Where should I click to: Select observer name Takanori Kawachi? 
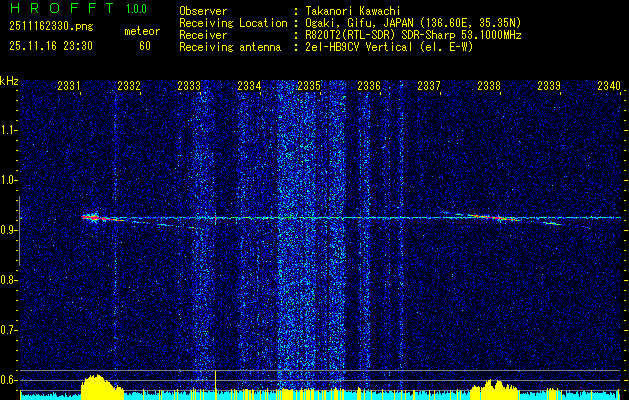[x=353, y=11]
